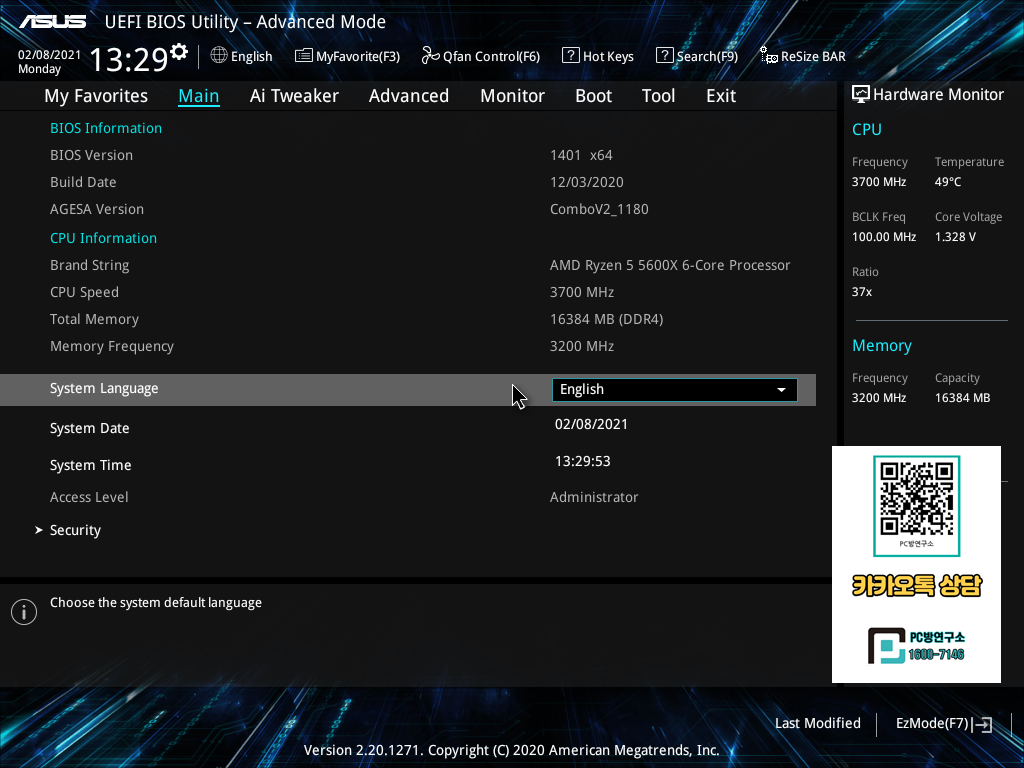
Task: Expand the Security submenu
Action: pyautogui.click(x=75, y=530)
